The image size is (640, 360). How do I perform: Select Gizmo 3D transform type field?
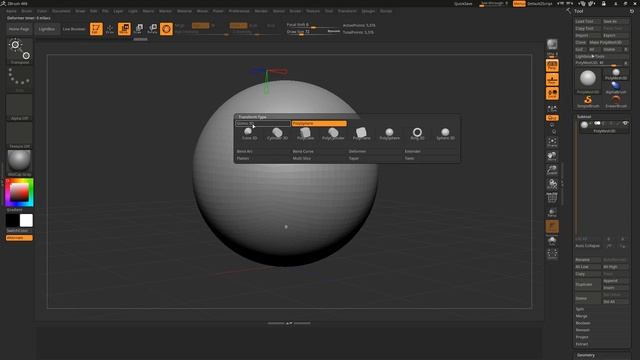263,123
